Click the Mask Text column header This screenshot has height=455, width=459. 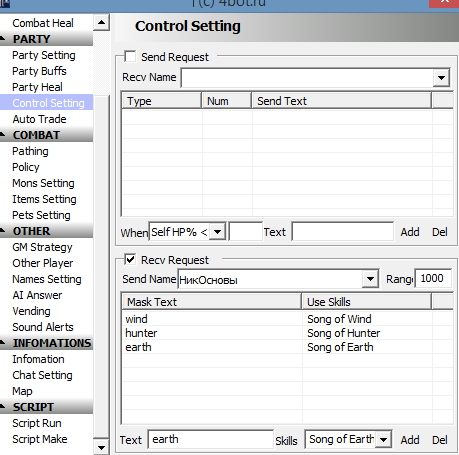pos(211,302)
